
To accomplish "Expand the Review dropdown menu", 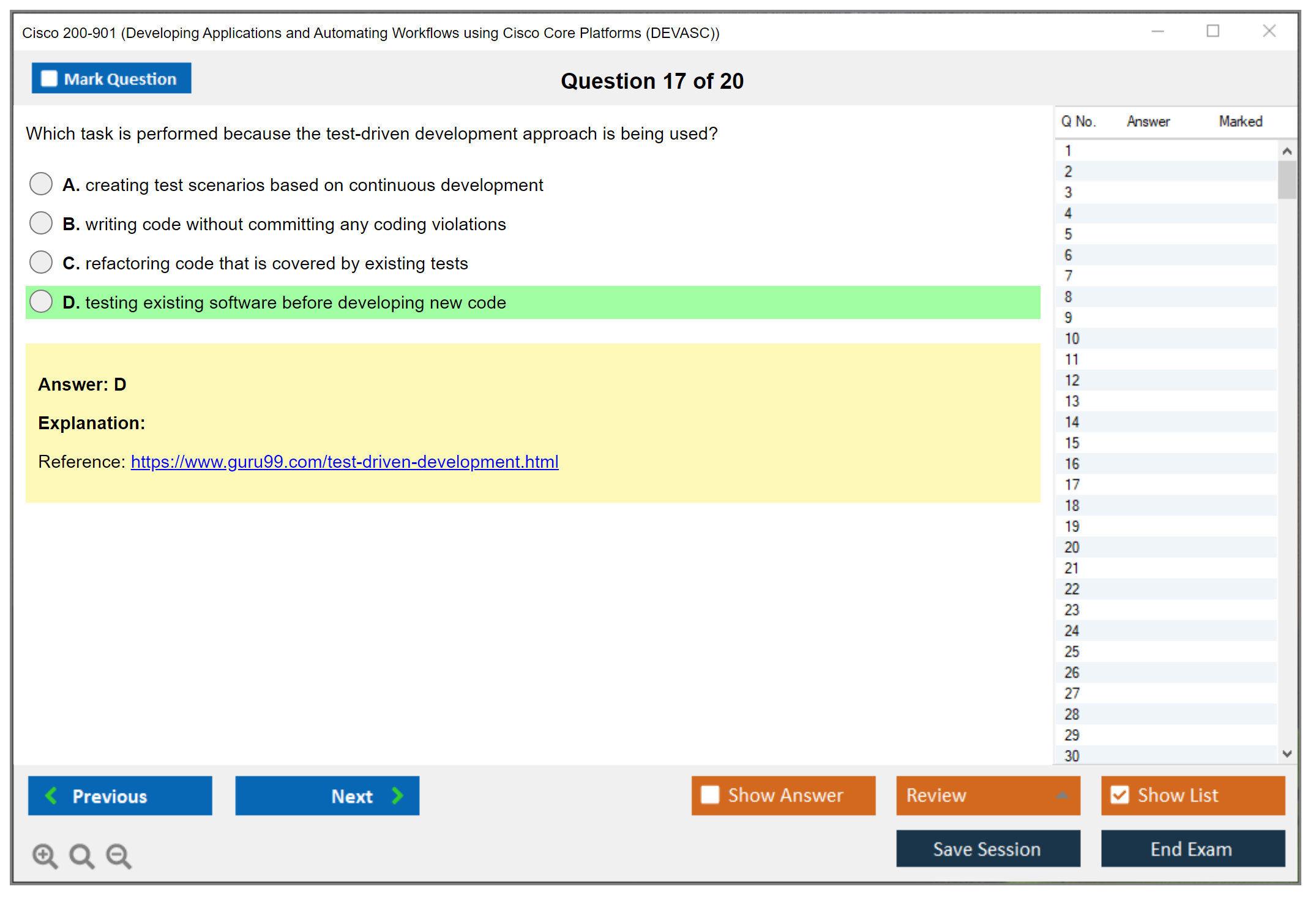I will point(1062,795).
